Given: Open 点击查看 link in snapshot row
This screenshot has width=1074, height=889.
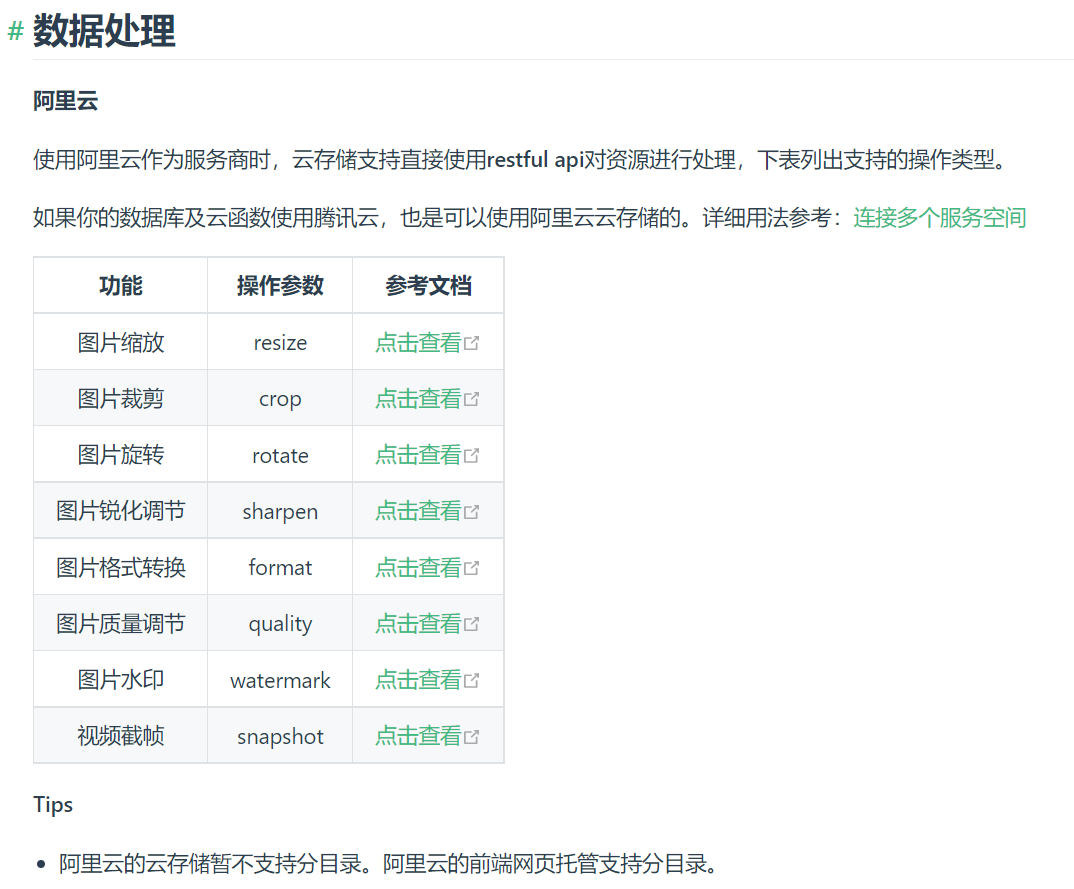Looking at the screenshot, I should coord(418,736).
